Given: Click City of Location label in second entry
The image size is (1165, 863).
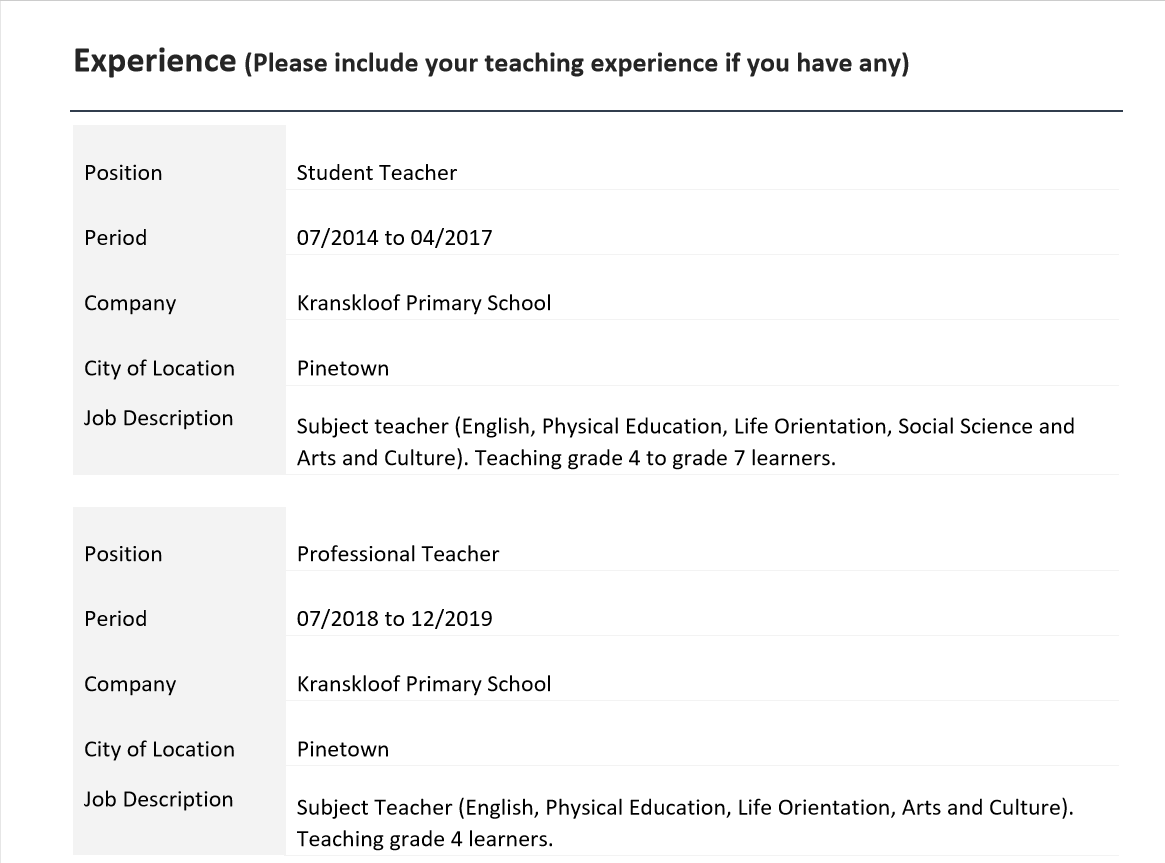Looking at the screenshot, I should (159, 749).
